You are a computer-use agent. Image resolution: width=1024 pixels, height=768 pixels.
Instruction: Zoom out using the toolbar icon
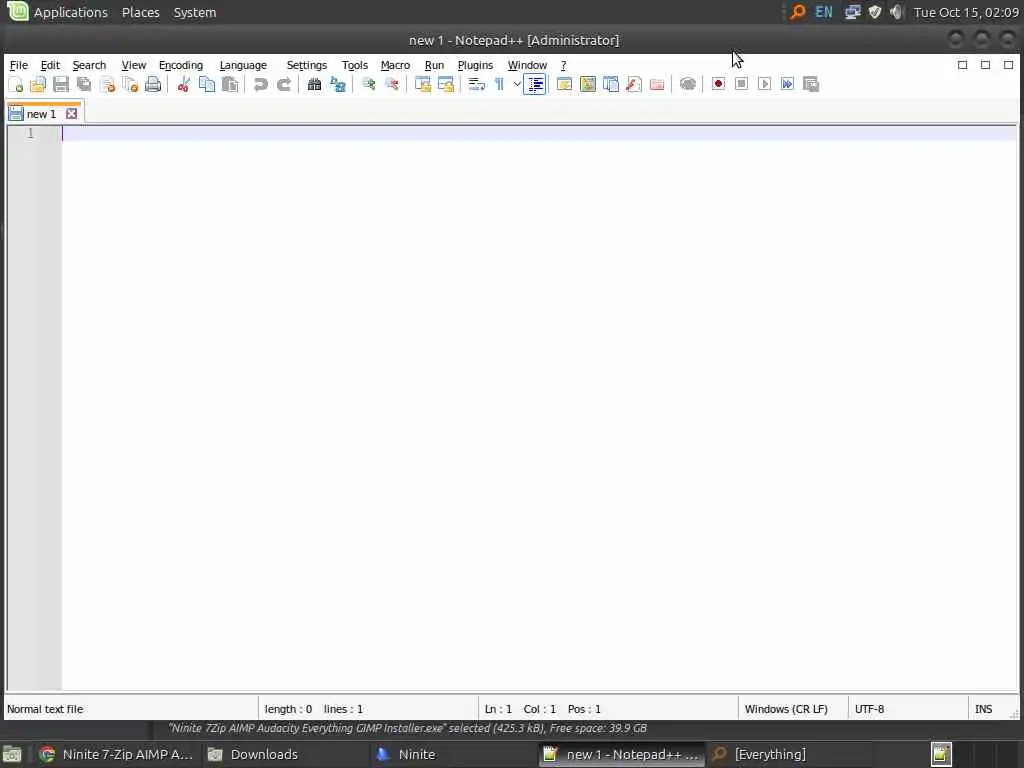(392, 84)
